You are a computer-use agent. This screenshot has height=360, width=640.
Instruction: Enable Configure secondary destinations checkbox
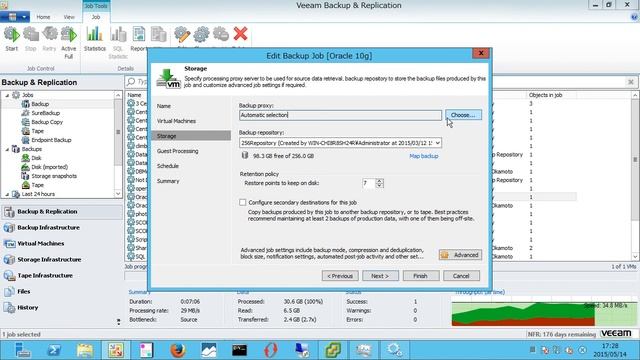click(243, 202)
